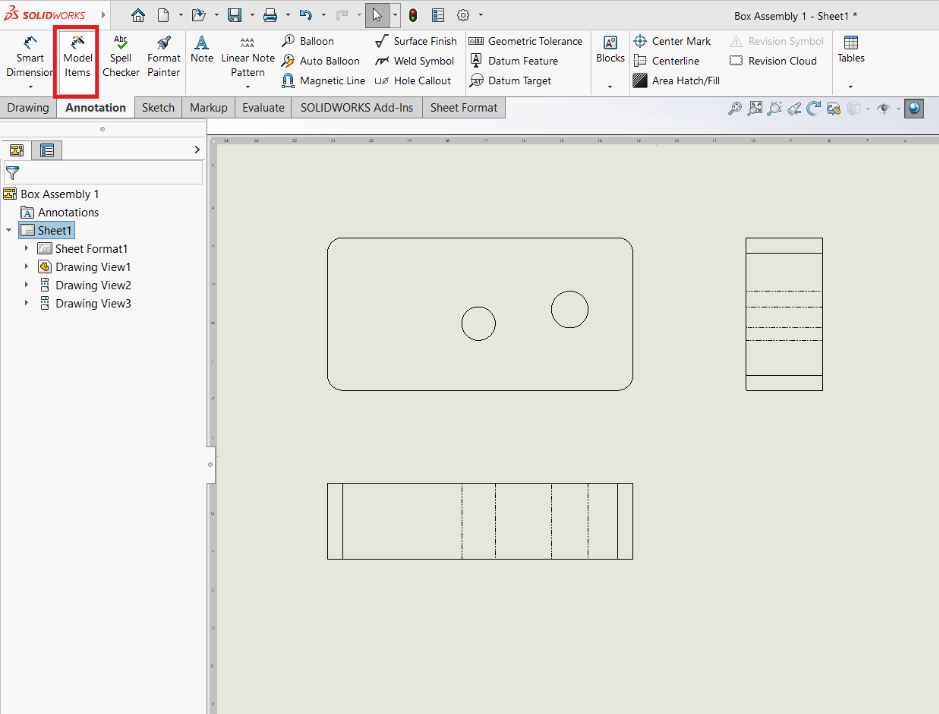
Task: Activate the Format Painter
Action: [x=163, y=57]
